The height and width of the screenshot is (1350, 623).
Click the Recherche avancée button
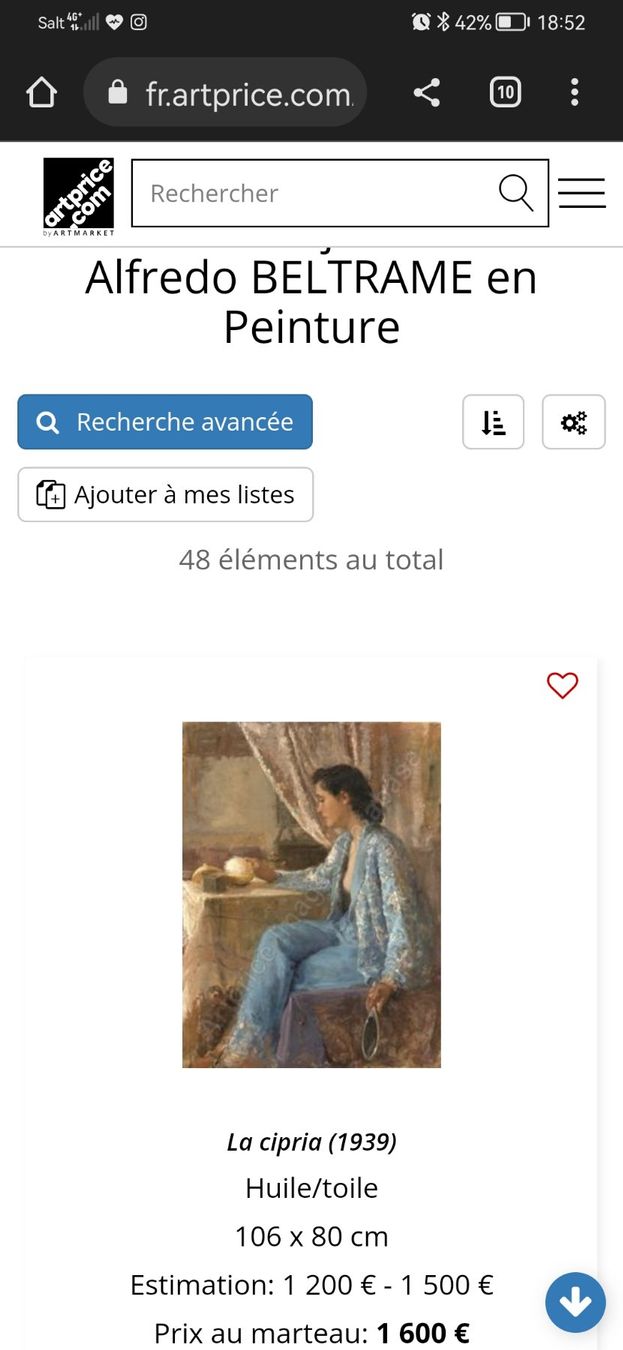click(x=165, y=422)
